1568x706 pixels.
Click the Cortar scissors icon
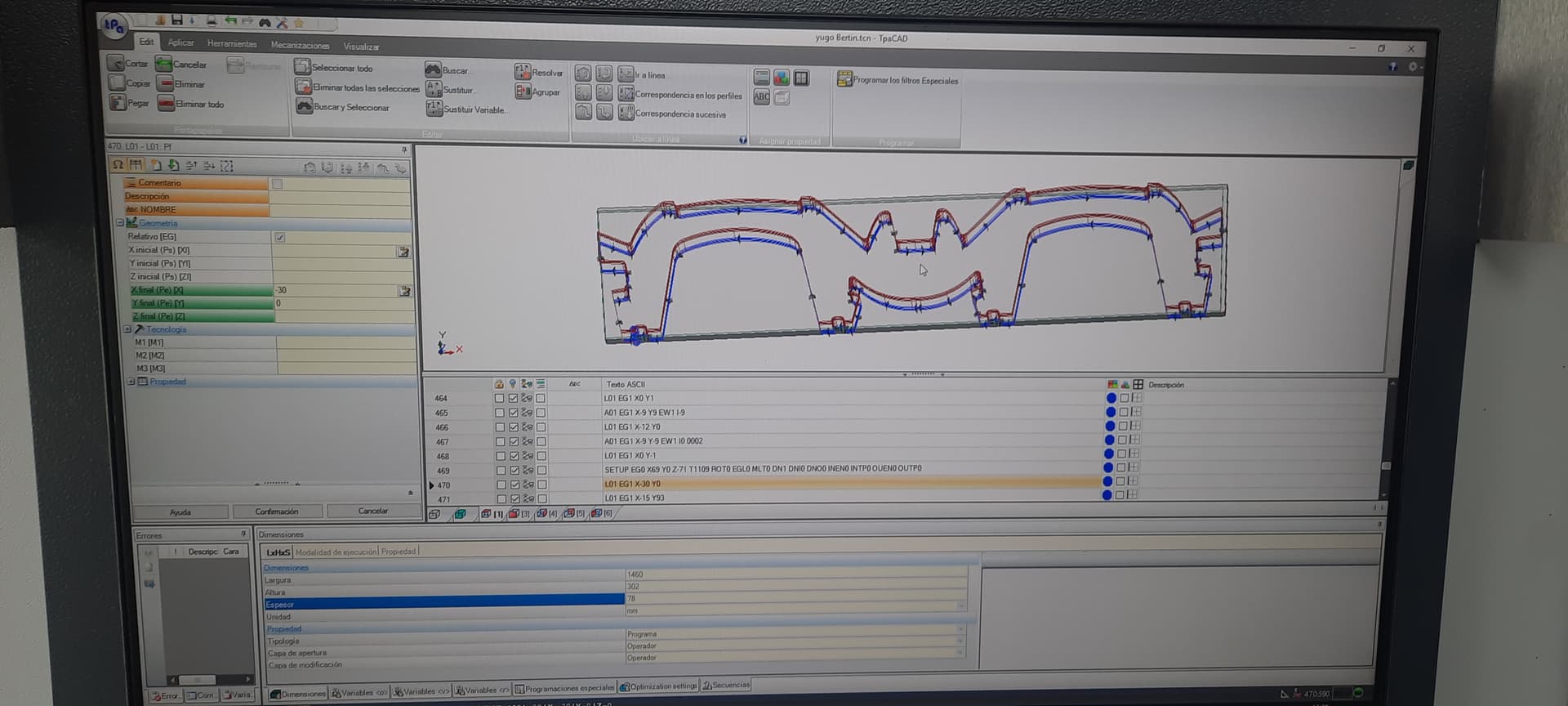(x=116, y=63)
